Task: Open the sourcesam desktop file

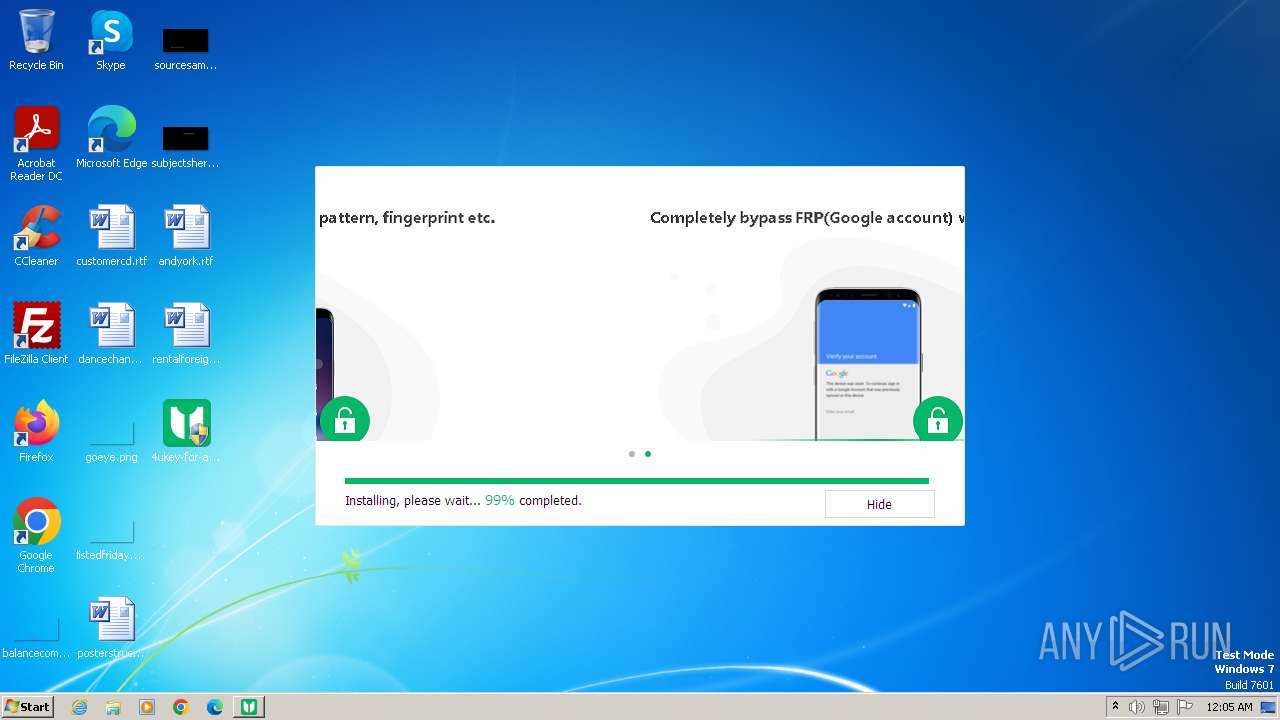Action: 185,48
